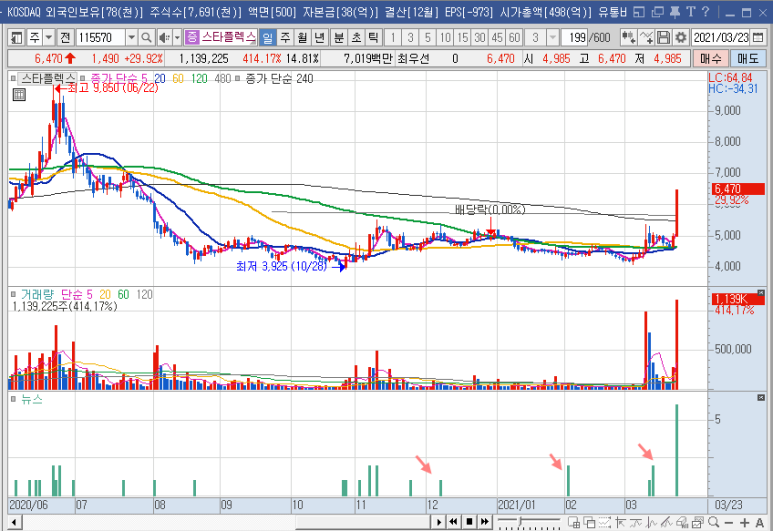The image size is (773, 531).
Task: Select the tick (틱) chart period toggle
Action: (374, 37)
